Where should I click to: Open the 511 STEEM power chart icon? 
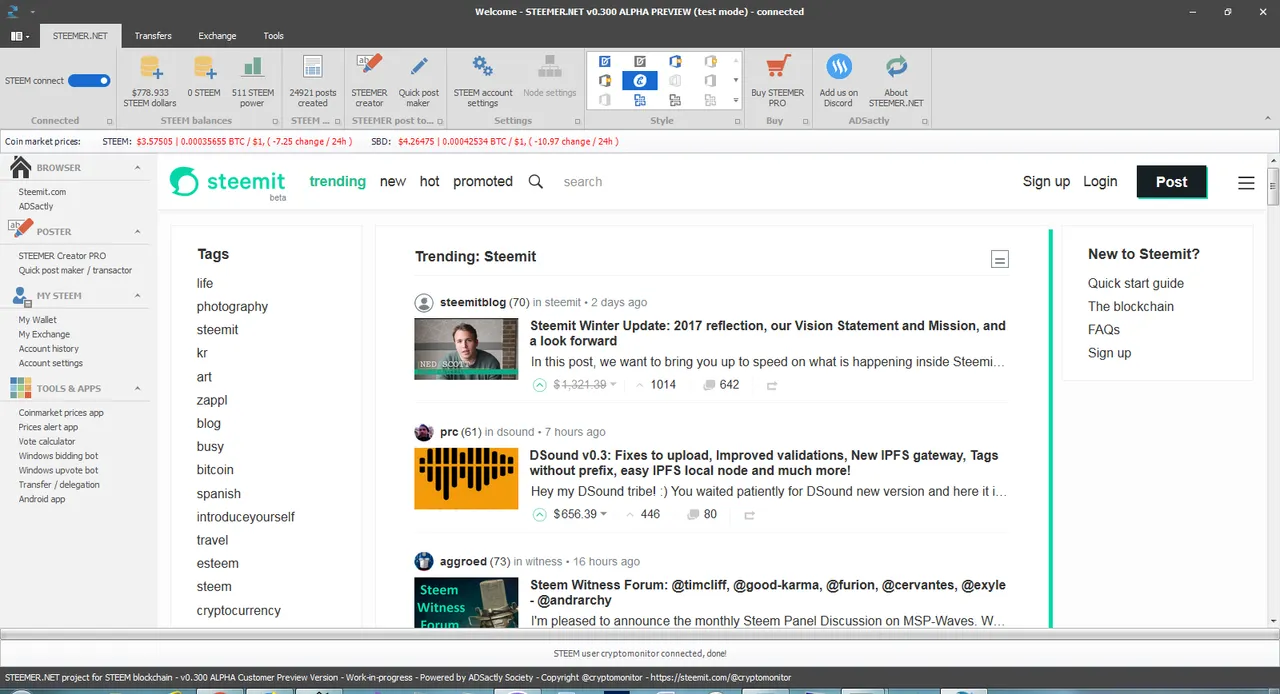tap(252, 69)
